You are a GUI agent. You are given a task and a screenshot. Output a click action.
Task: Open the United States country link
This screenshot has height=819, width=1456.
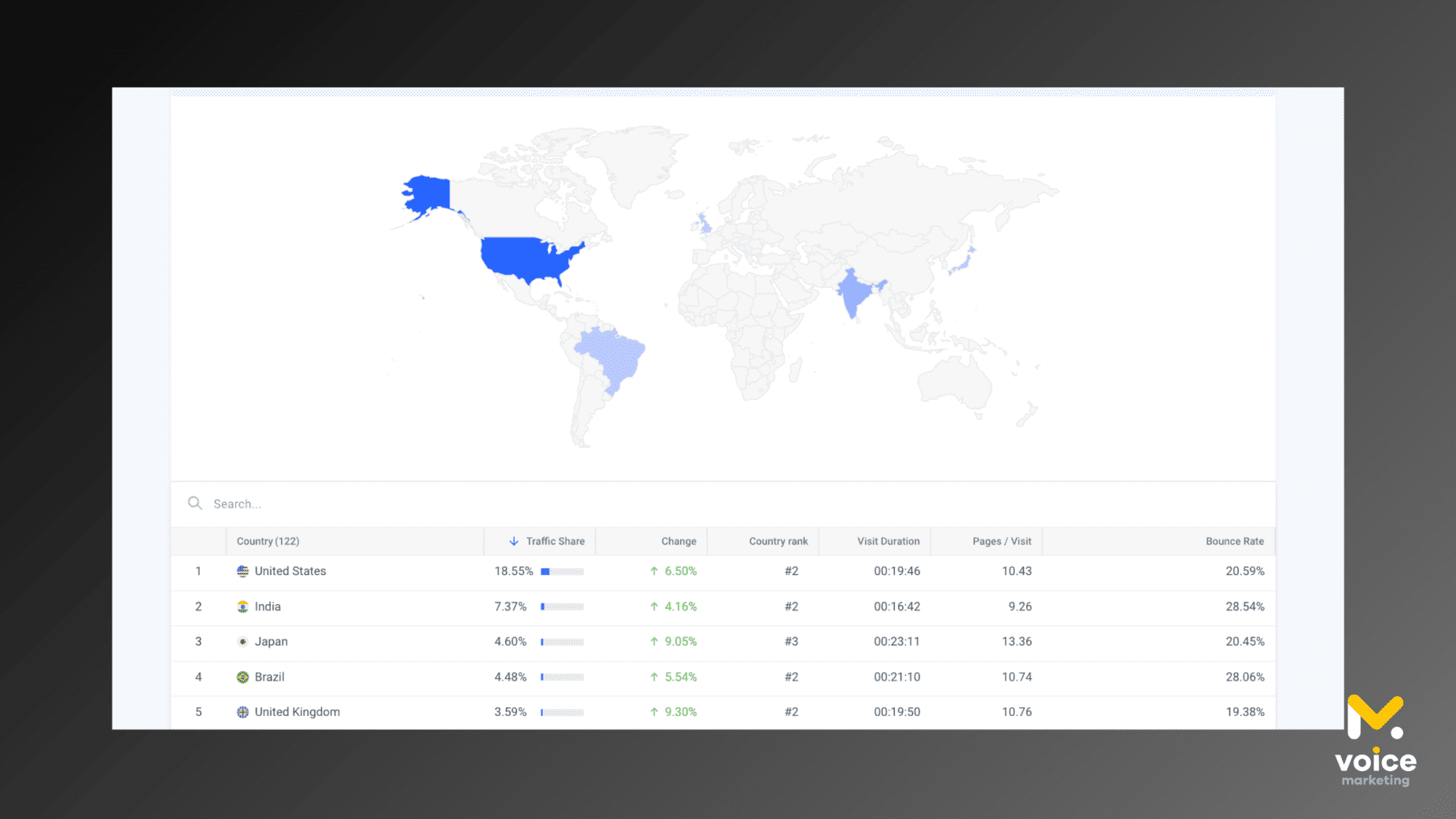290,571
